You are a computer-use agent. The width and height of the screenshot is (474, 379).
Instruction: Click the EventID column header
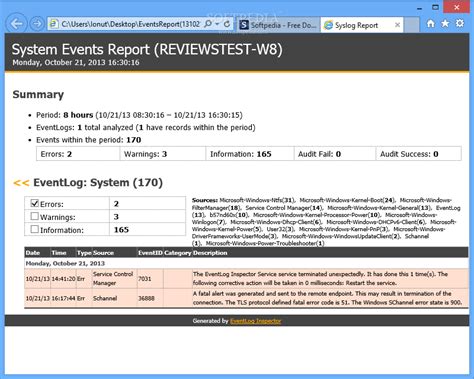150,253
